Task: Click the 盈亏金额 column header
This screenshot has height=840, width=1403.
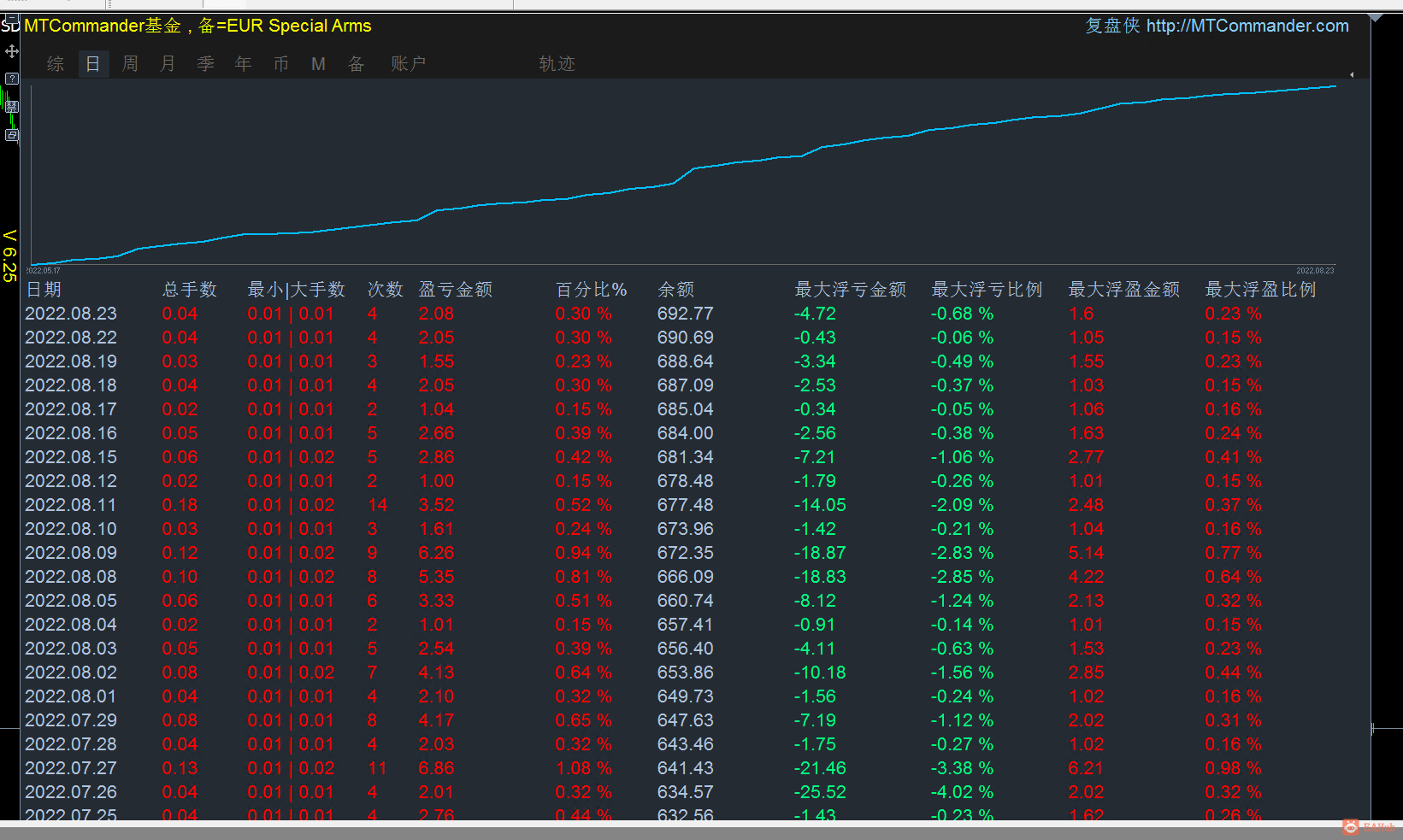Action: 455,290
